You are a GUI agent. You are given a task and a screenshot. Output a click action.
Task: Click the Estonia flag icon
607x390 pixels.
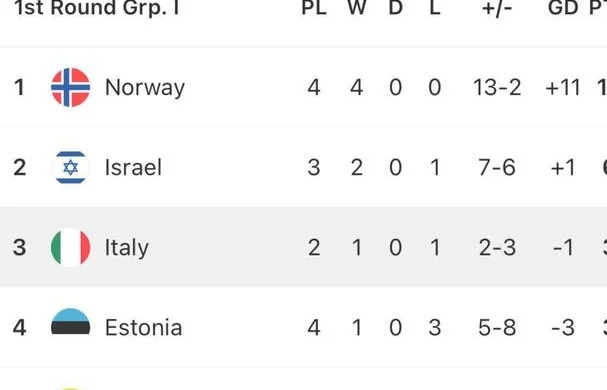point(70,321)
